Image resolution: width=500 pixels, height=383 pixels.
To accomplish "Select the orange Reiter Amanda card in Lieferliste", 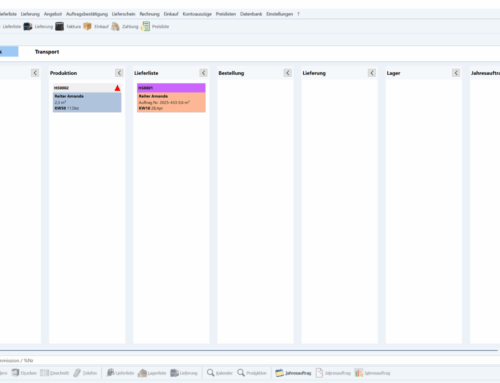I will point(171,102).
